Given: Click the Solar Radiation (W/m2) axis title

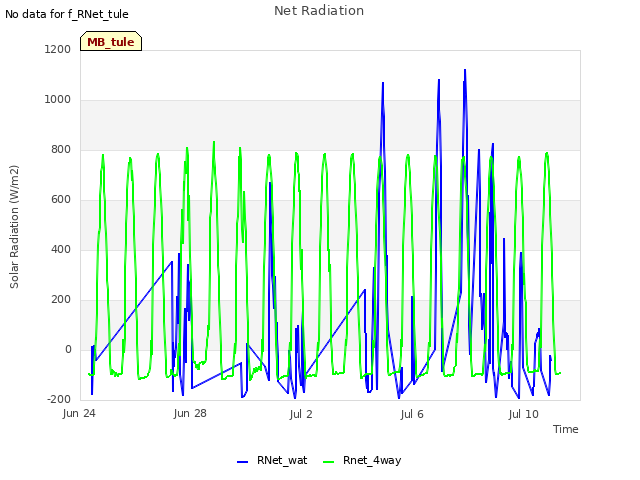Looking at the screenshot, I should [x=14, y=227].
